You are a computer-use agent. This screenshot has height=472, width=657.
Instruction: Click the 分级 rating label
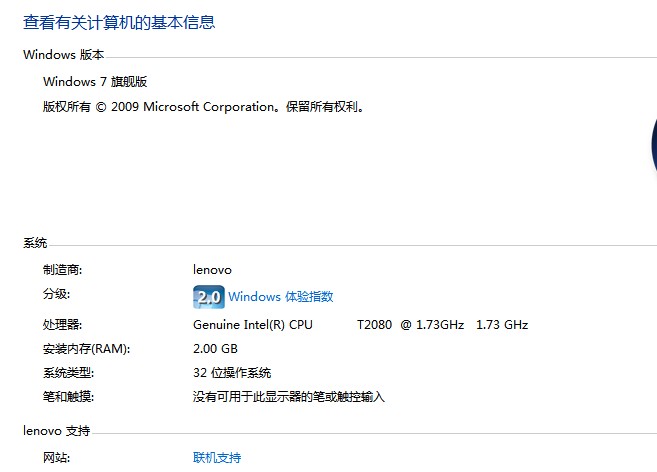tap(56, 294)
